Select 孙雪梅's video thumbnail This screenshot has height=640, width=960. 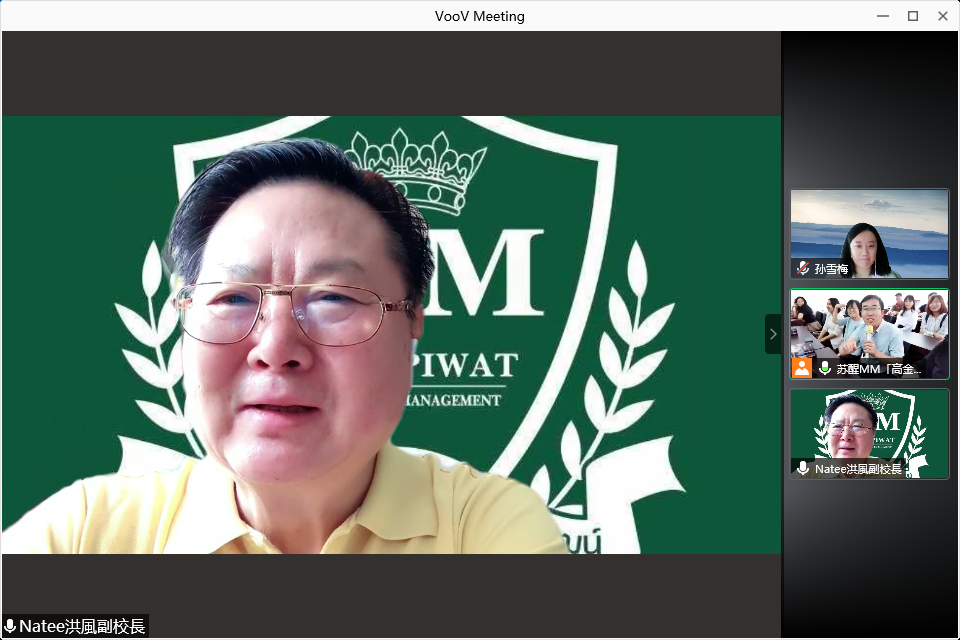[x=869, y=234]
